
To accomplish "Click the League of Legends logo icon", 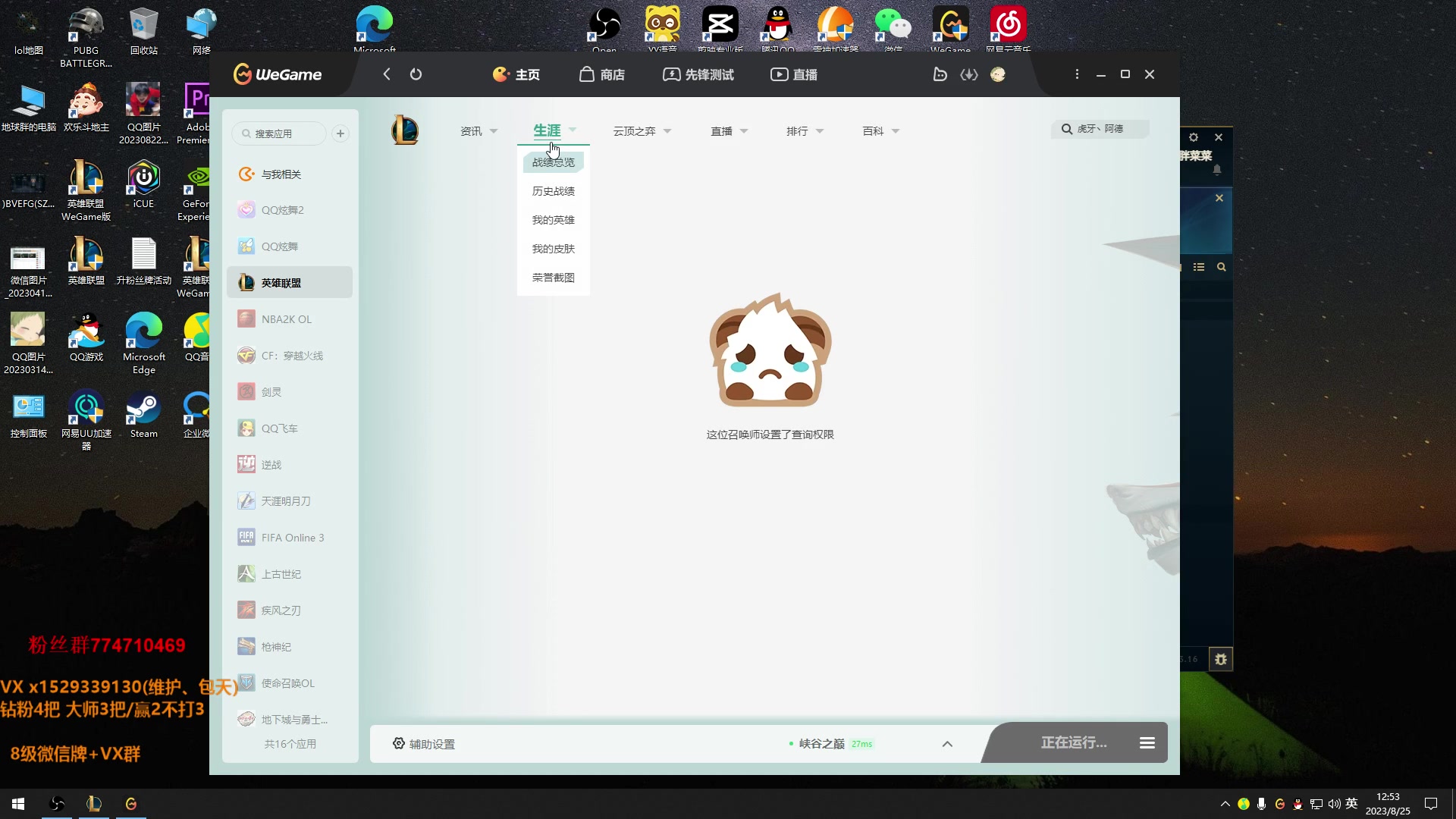I will (x=405, y=130).
